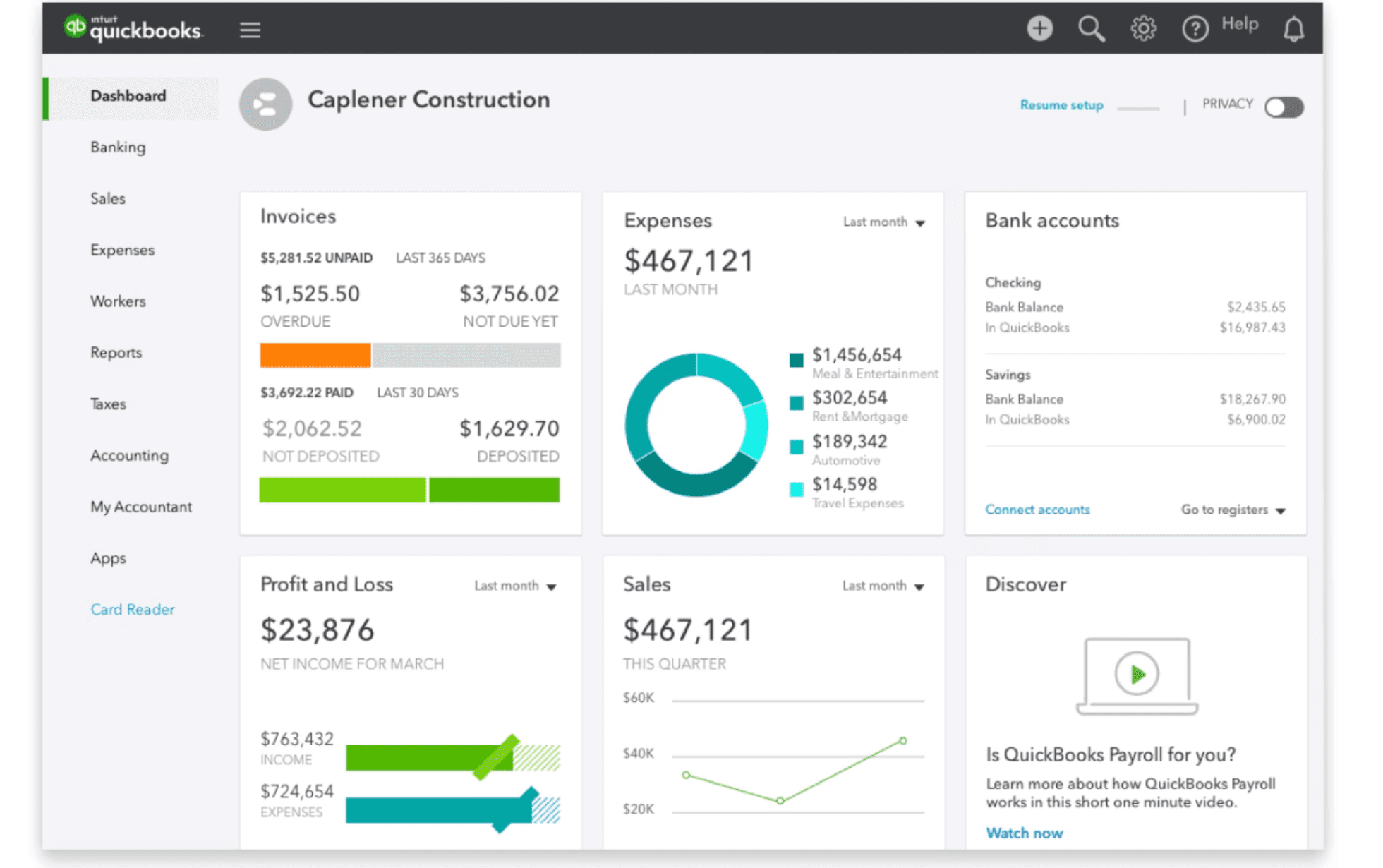
Task: Click Is QuickBooks Payroll for you heading
Action: pos(1111,755)
